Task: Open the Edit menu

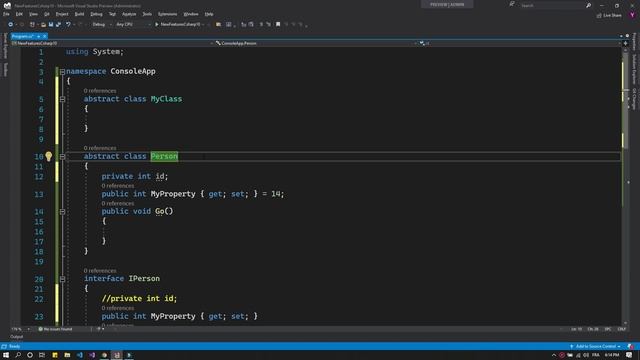Action: [x=19, y=14]
